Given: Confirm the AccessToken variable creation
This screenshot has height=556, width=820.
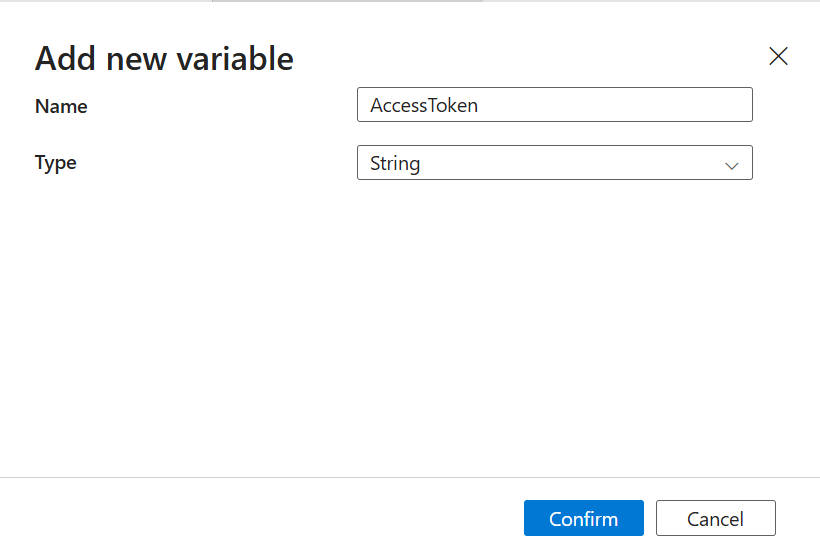Looking at the screenshot, I should (583, 519).
